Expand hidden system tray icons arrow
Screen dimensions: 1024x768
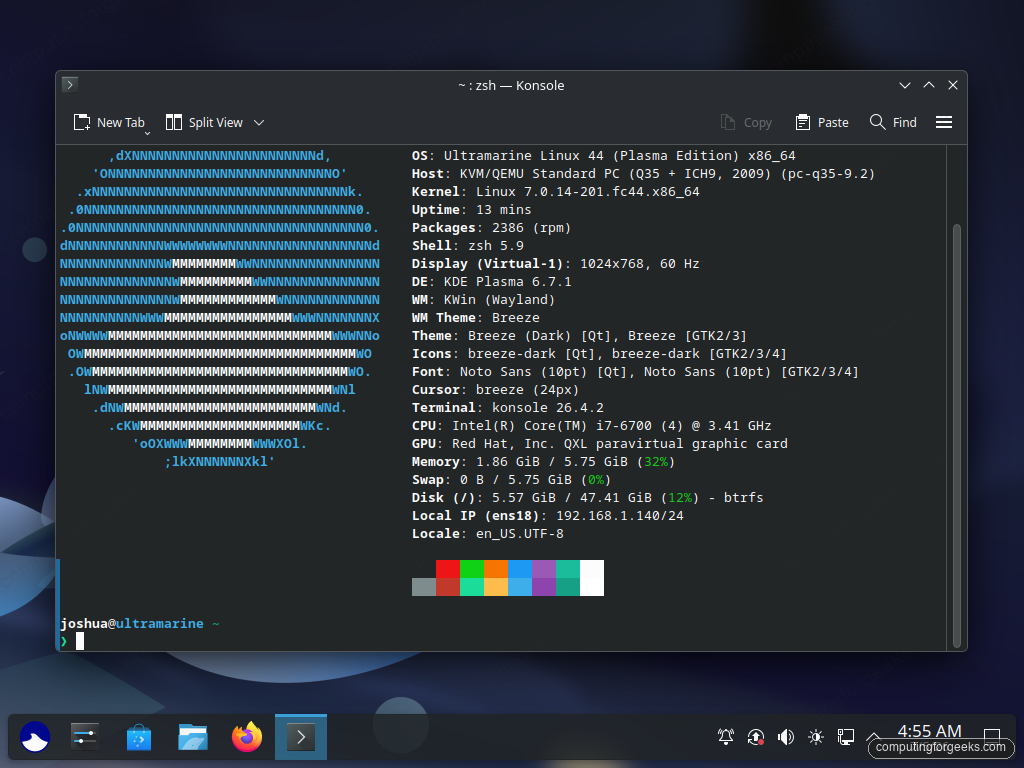[874, 737]
